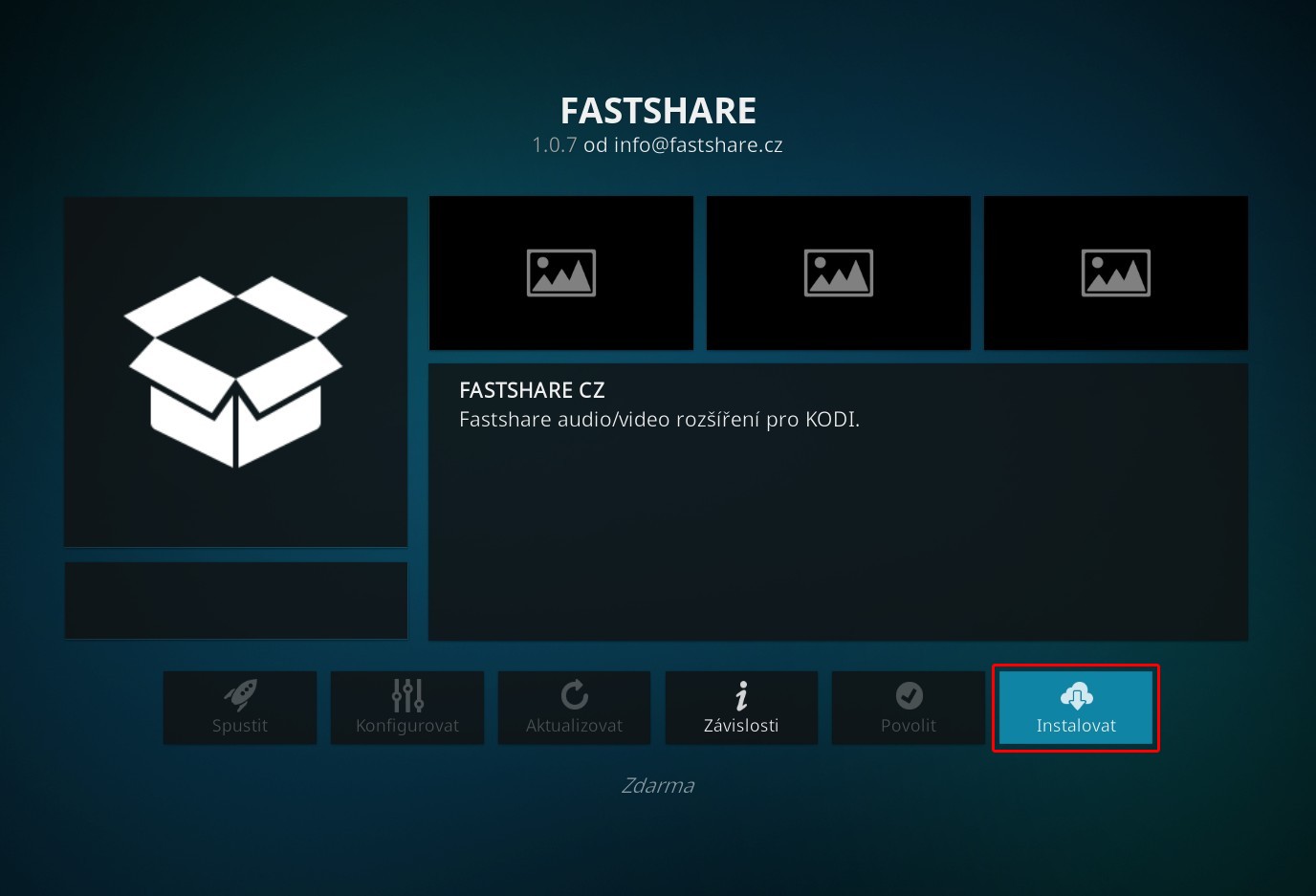Launch addon with Spustit rocket button
This screenshot has height=896, width=1316.
(240, 708)
